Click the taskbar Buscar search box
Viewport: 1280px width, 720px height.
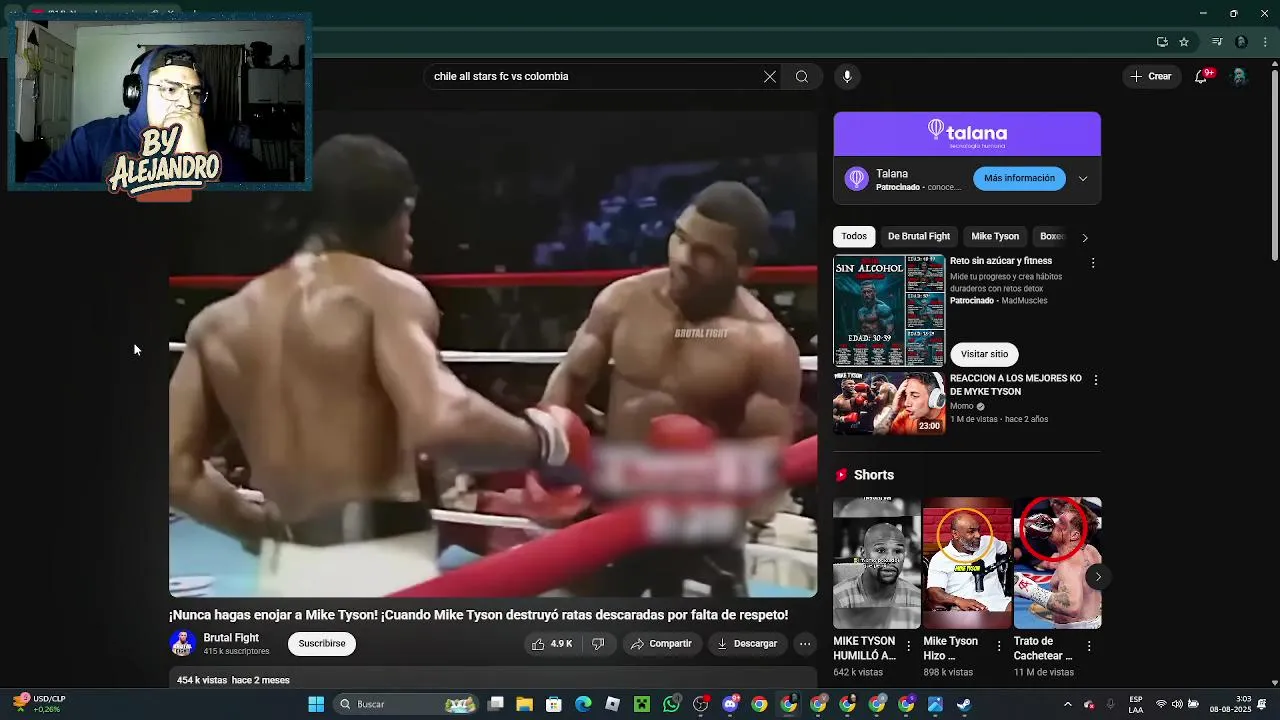405,704
